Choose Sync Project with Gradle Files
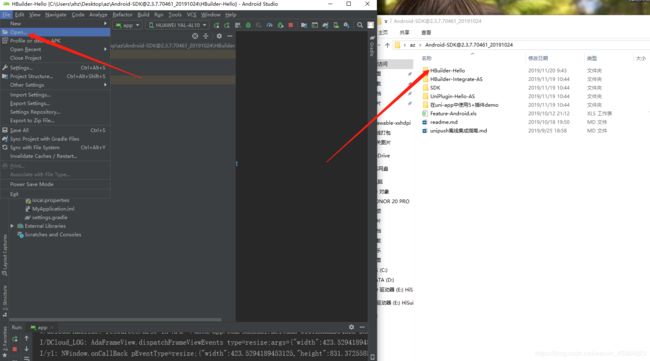This screenshot has width=650, height=361. point(55,139)
